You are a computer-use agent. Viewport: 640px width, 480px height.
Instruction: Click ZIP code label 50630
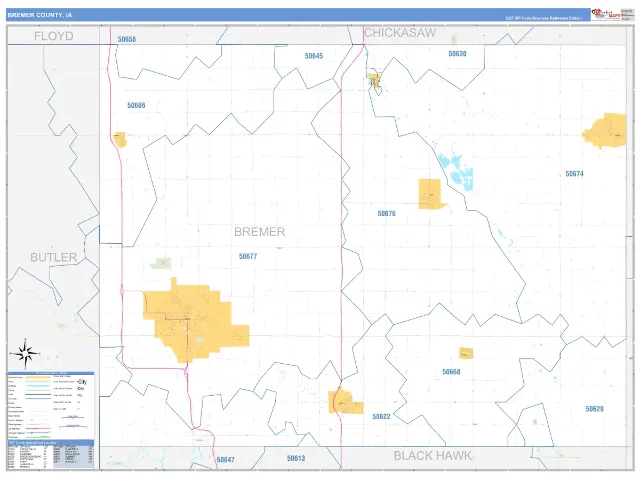pyautogui.click(x=457, y=54)
